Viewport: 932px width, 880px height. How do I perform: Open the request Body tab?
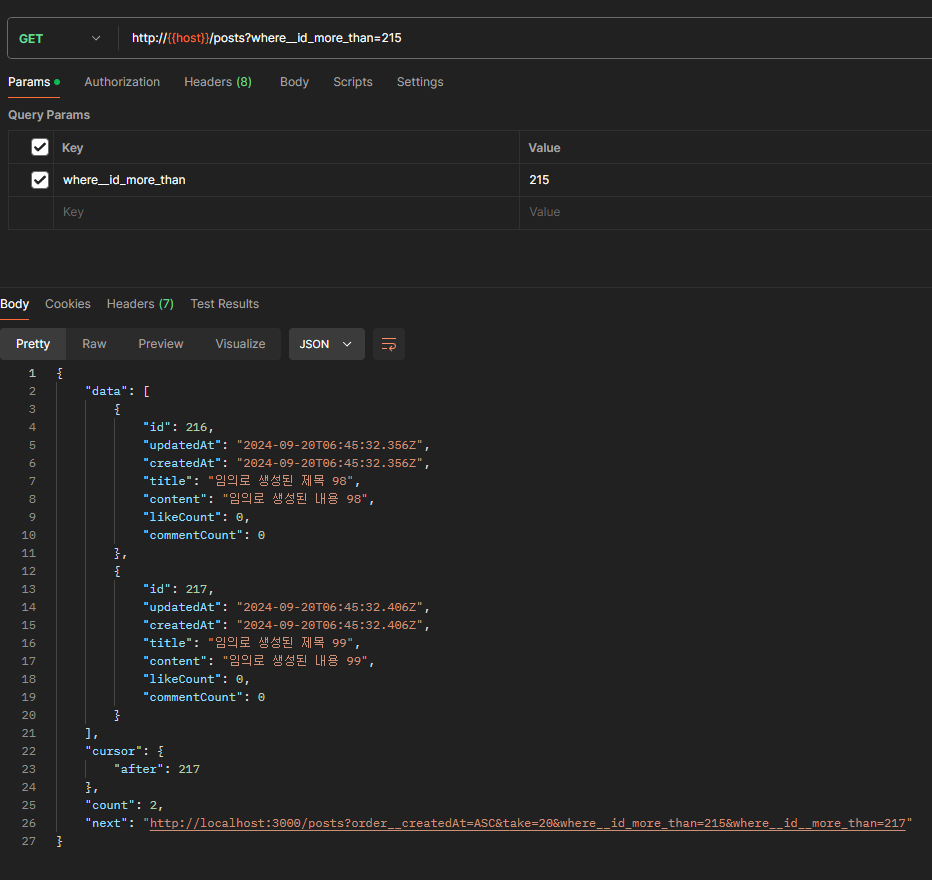point(294,82)
